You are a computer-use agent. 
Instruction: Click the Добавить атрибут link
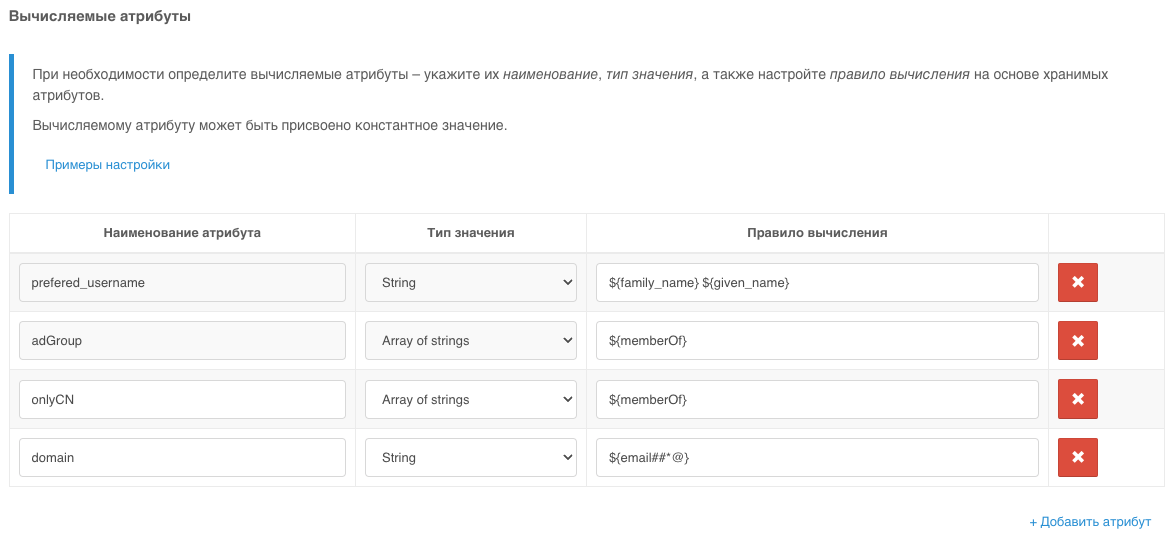coord(1090,522)
